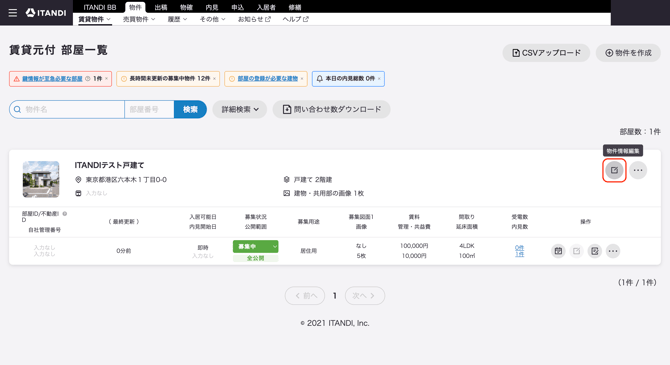The width and height of the screenshot is (670, 365).
Task: Open the ヘルプ external link
Action: [295, 19]
